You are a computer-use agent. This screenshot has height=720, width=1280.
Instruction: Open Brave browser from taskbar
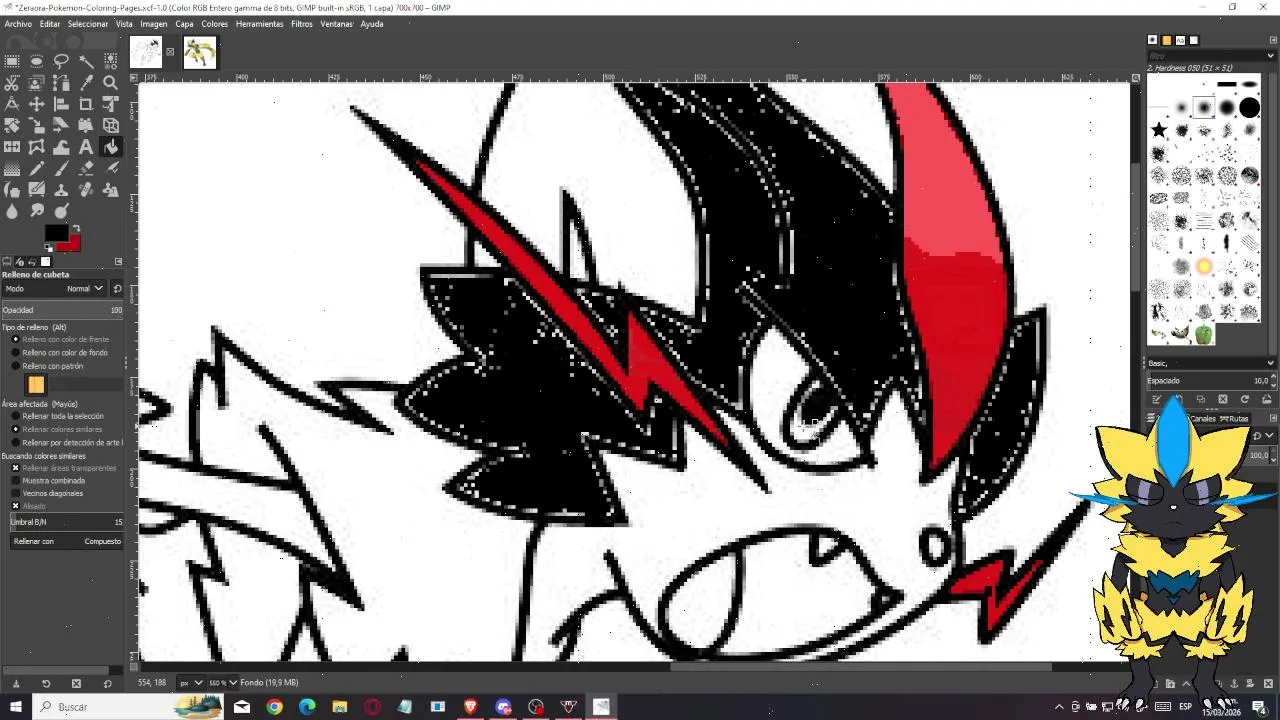coord(470,707)
